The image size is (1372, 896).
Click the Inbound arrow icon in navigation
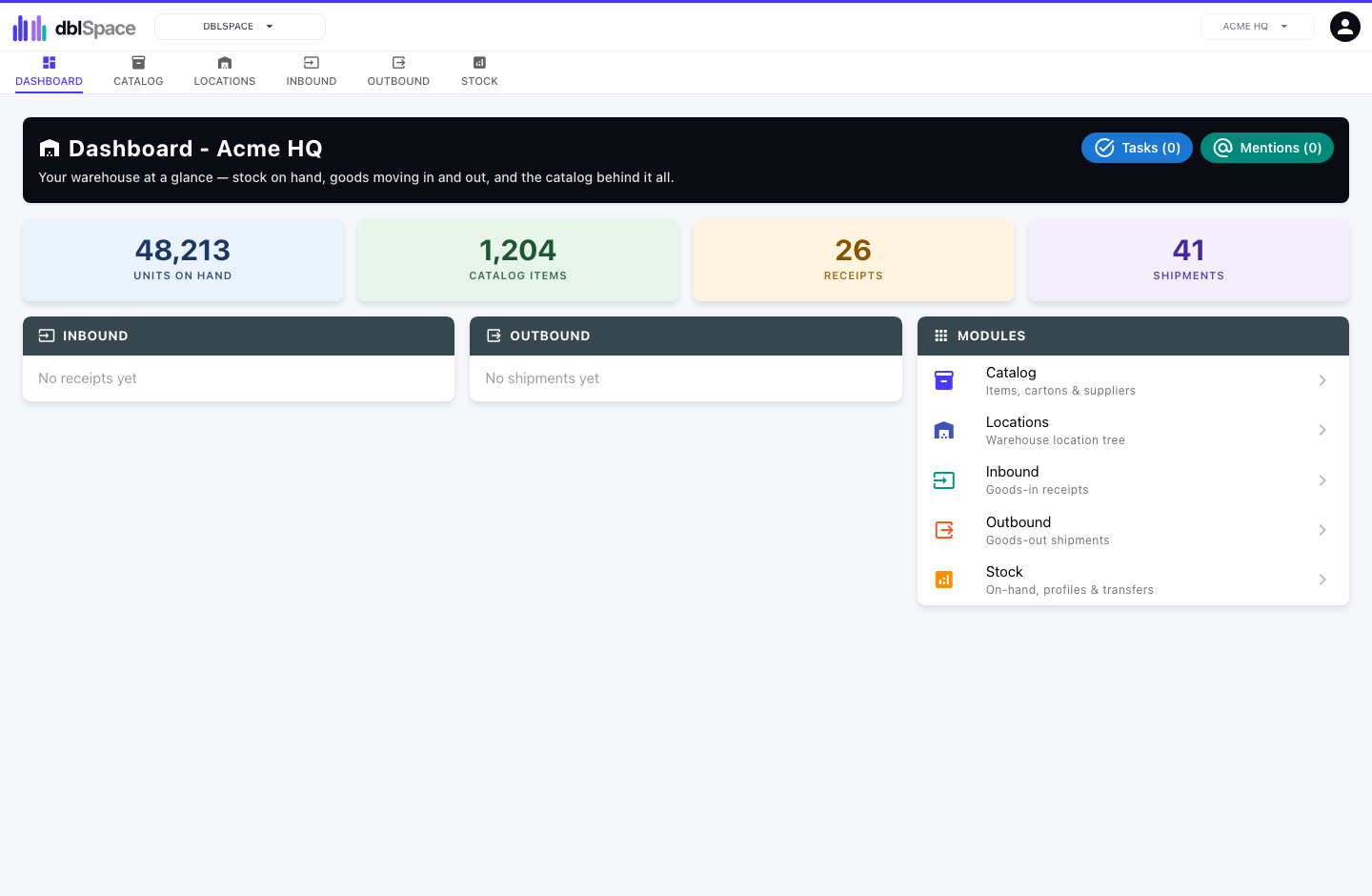click(x=312, y=63)
